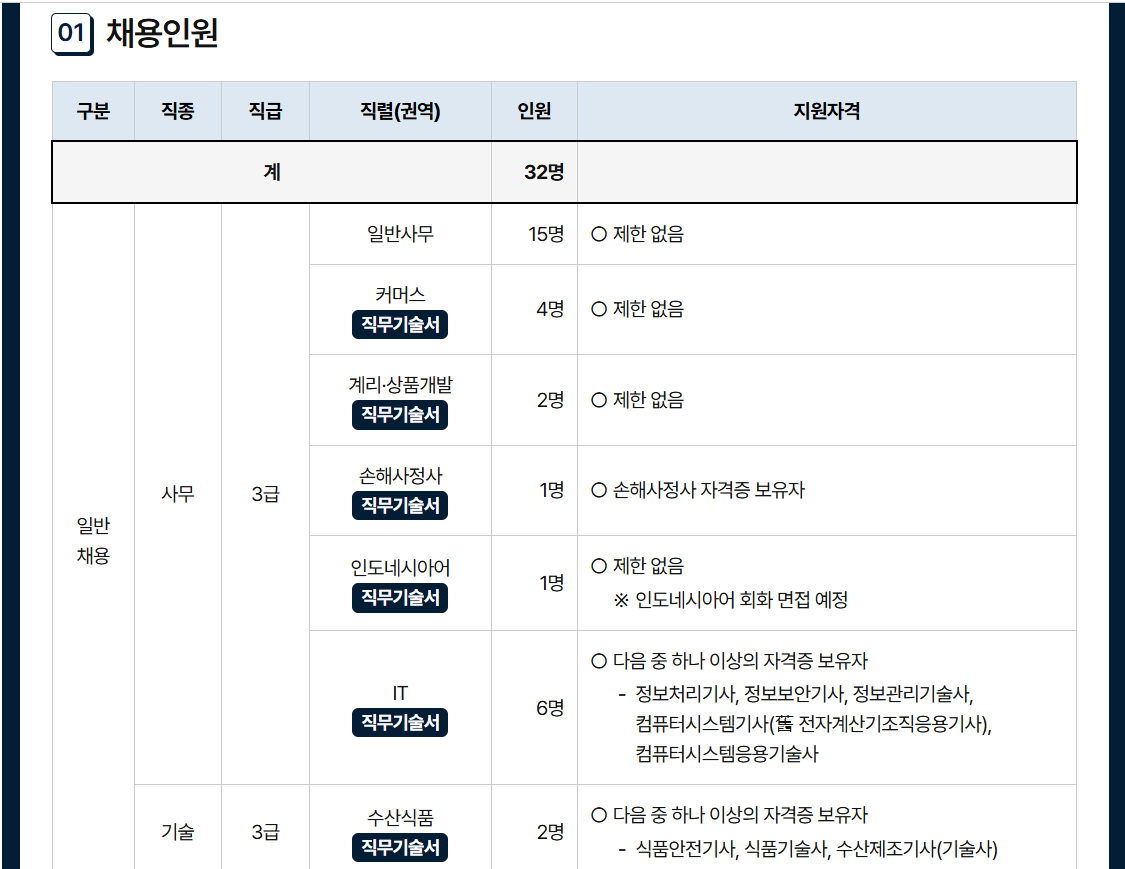Screen dimensions: 1125x869
Task: Click the 직종 column header
Action: tap(178, 111)
